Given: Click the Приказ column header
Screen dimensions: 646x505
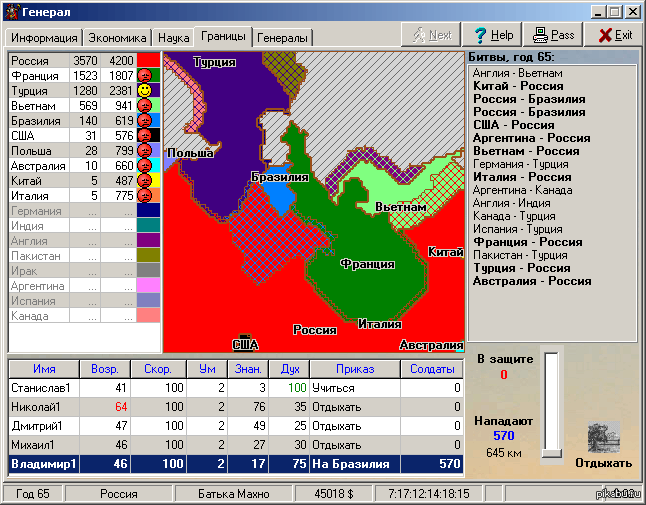Looking at the screenshot, I should tap(354, 368).
